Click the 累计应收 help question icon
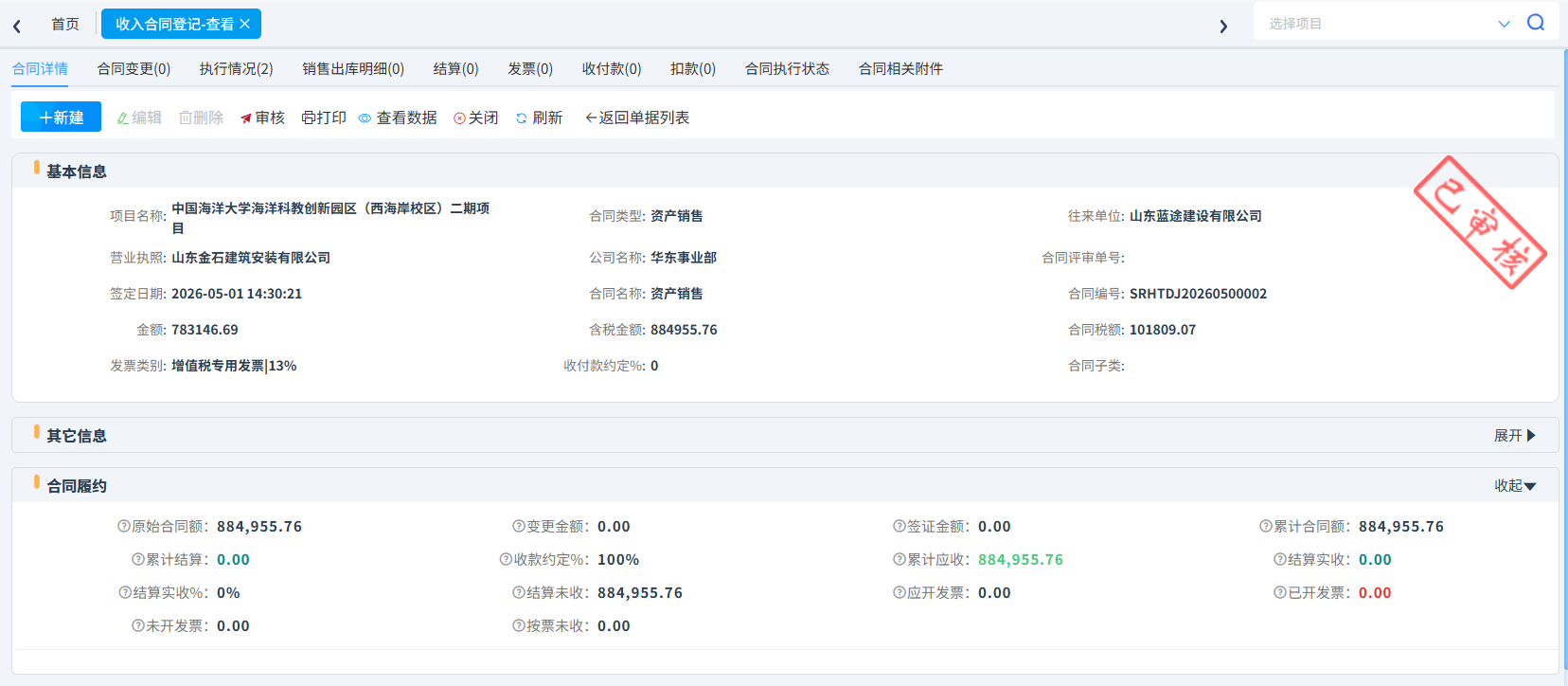 (900, 559)
